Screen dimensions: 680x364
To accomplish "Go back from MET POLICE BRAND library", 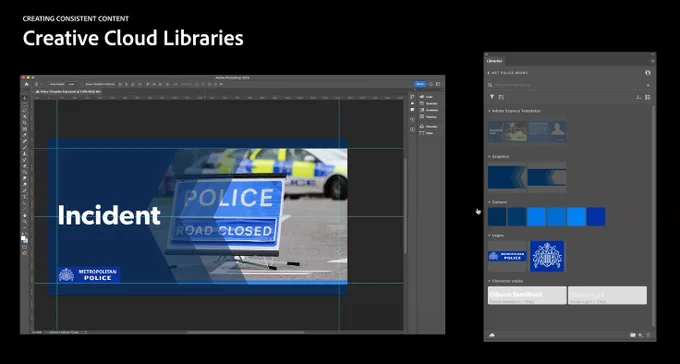I will click(x=489, y=73).
